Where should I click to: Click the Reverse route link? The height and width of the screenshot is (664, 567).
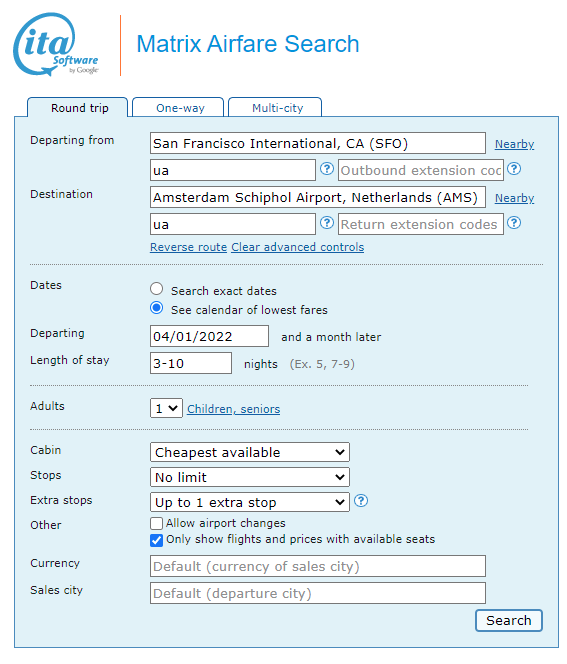(188, 247)
